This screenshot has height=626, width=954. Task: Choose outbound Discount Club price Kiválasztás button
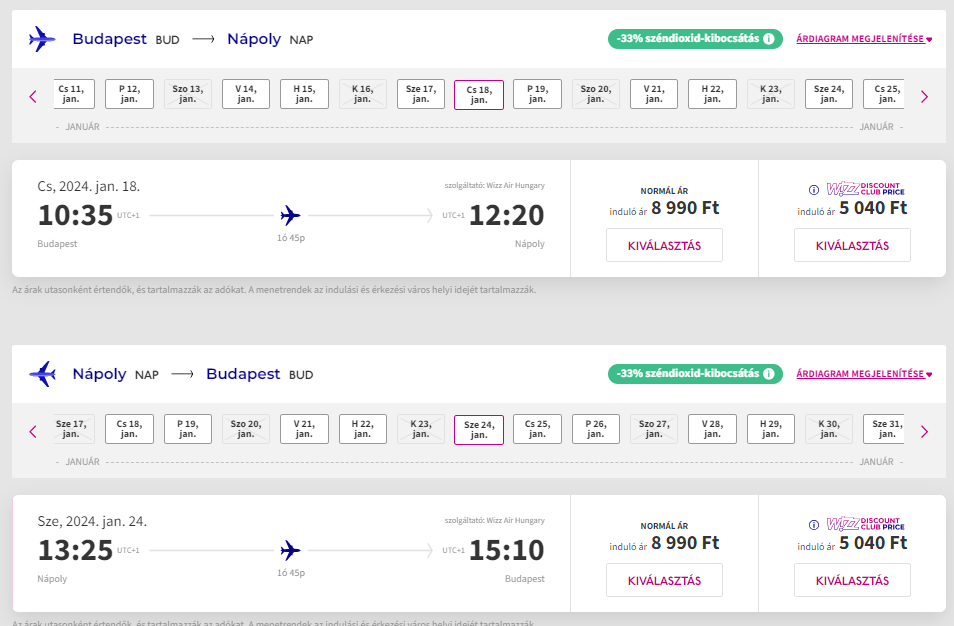click(x=852, y=245)
